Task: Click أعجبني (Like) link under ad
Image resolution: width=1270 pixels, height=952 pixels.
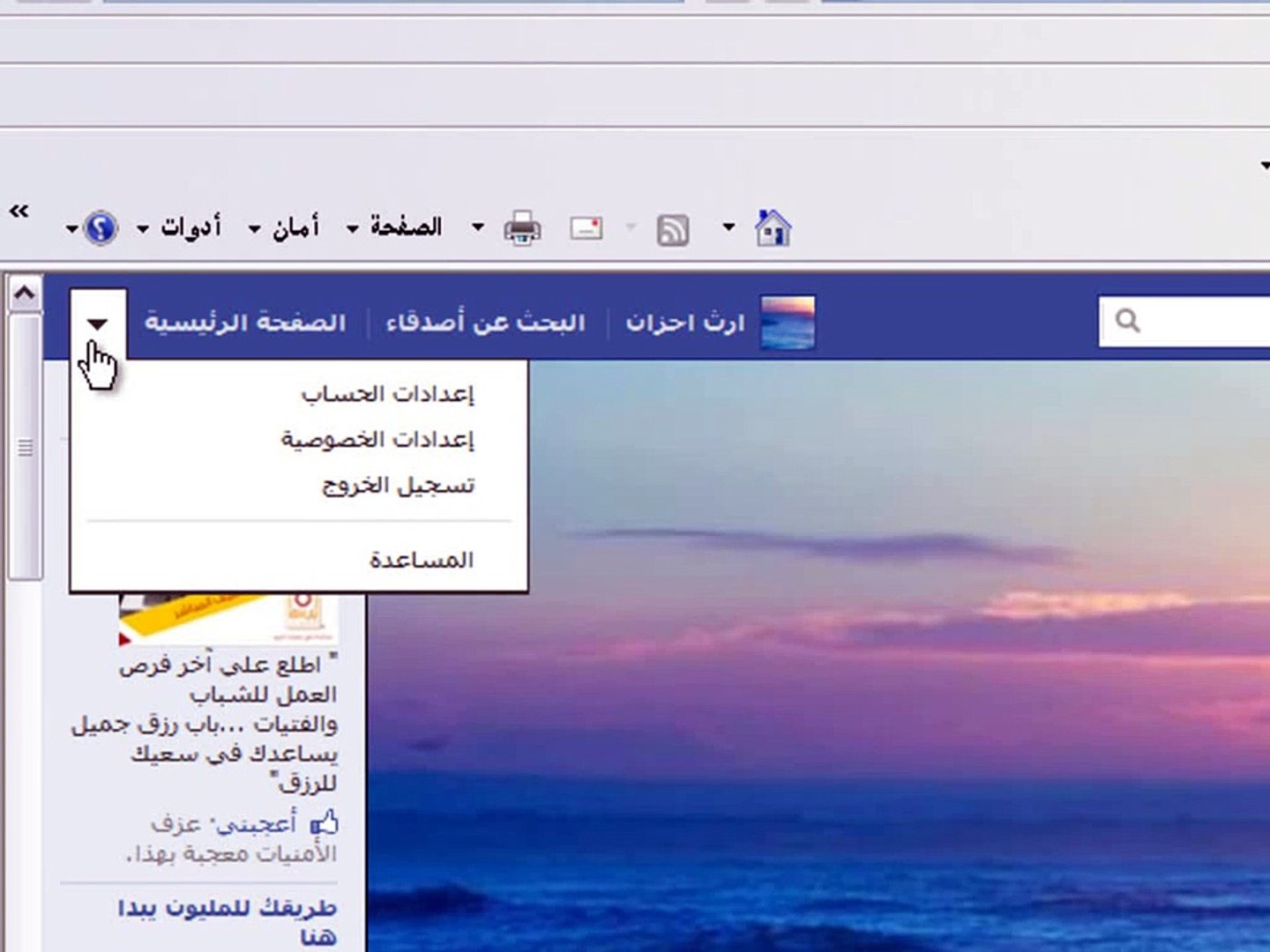Action: (258, 823)
